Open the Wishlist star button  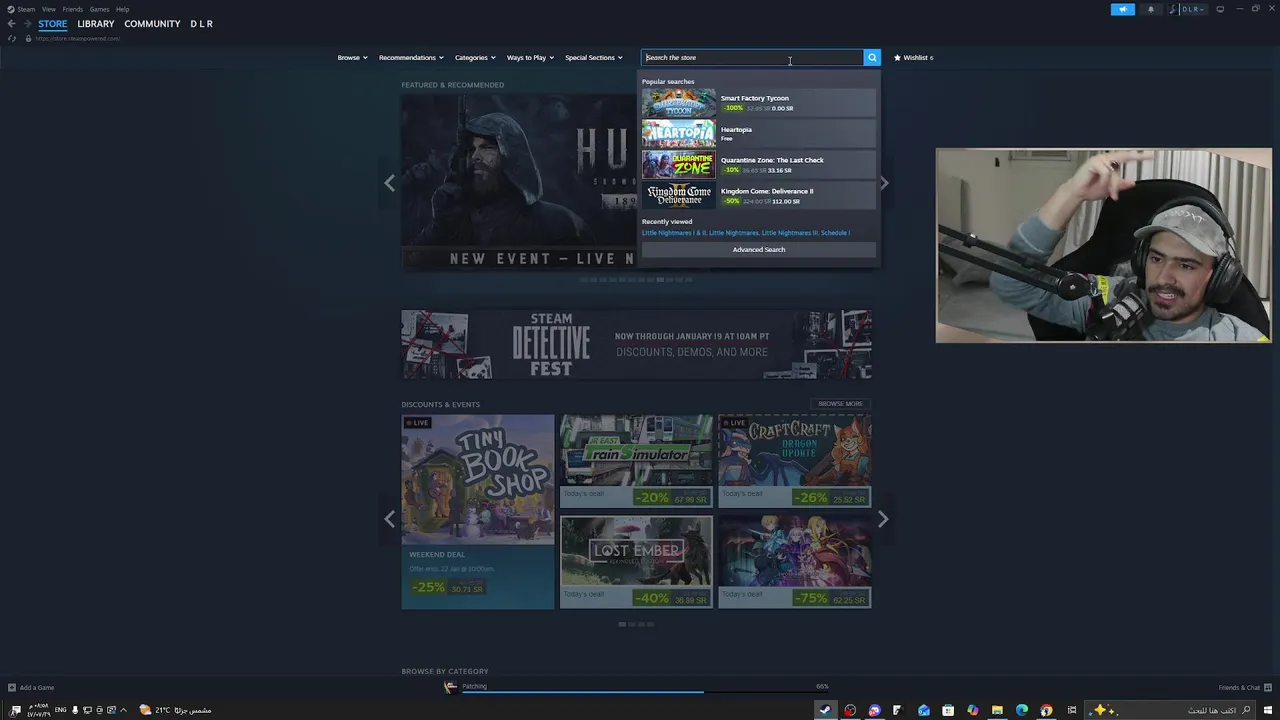[x=913, y=58]
